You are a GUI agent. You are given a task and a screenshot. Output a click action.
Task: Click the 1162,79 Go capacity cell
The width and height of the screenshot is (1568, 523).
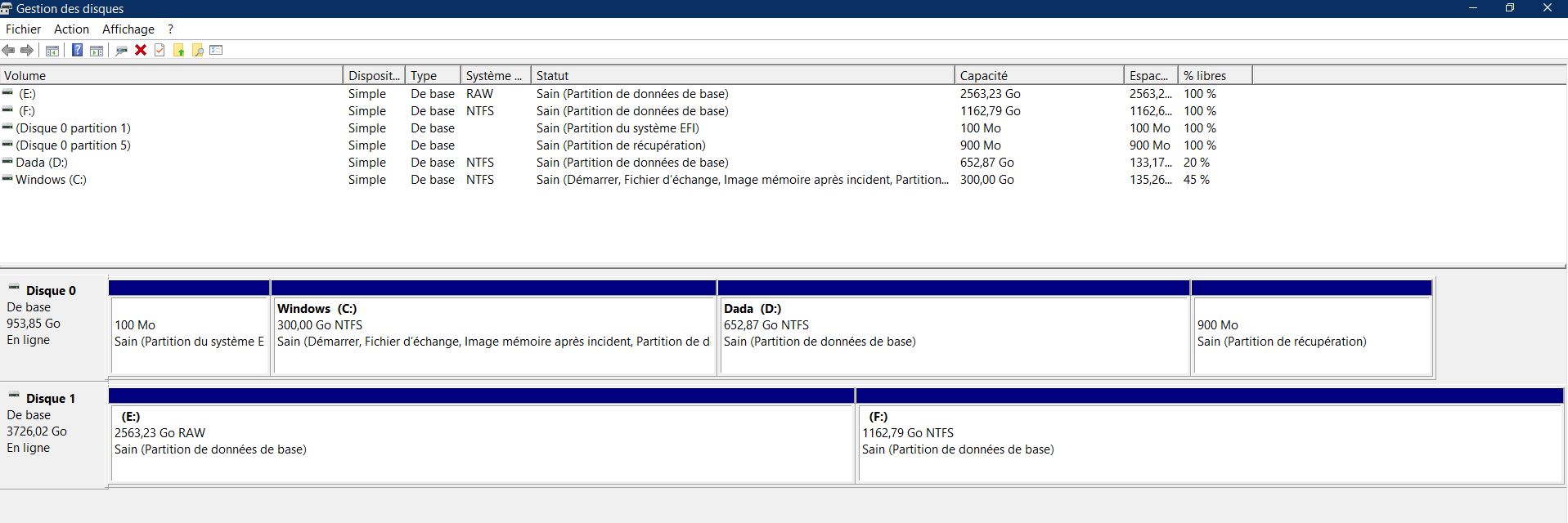[x=991, y=111]
